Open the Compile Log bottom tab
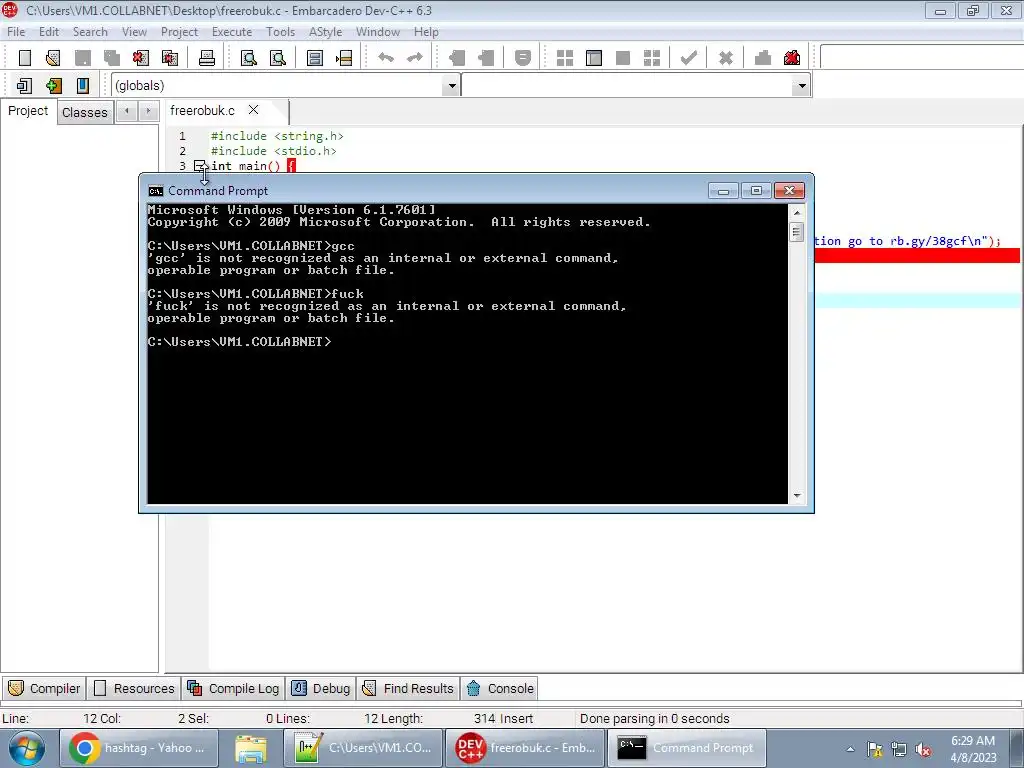Viewport: 1024px width, 768px height. 233,688
